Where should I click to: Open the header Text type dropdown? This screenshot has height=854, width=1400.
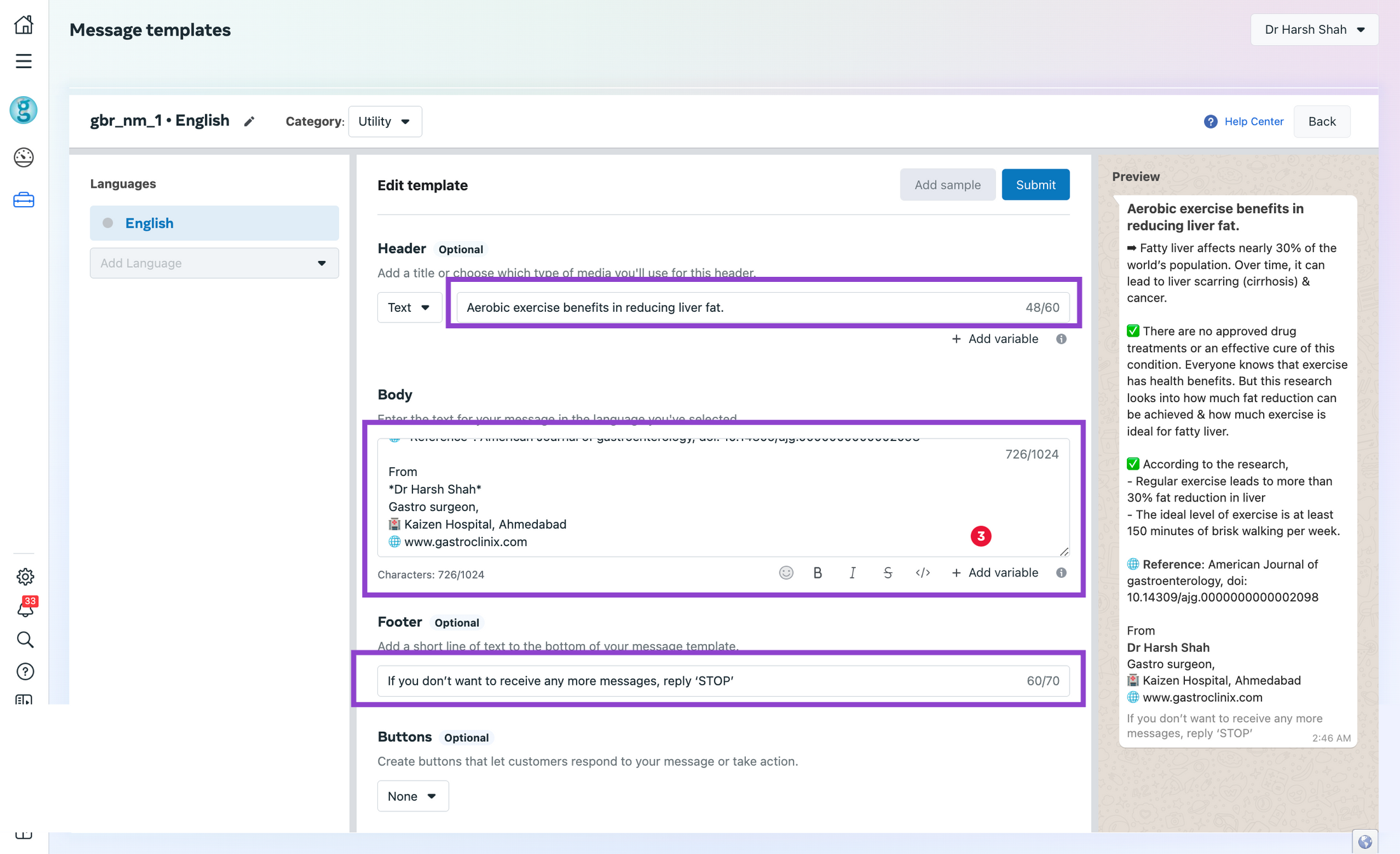[x=409, y=307]
